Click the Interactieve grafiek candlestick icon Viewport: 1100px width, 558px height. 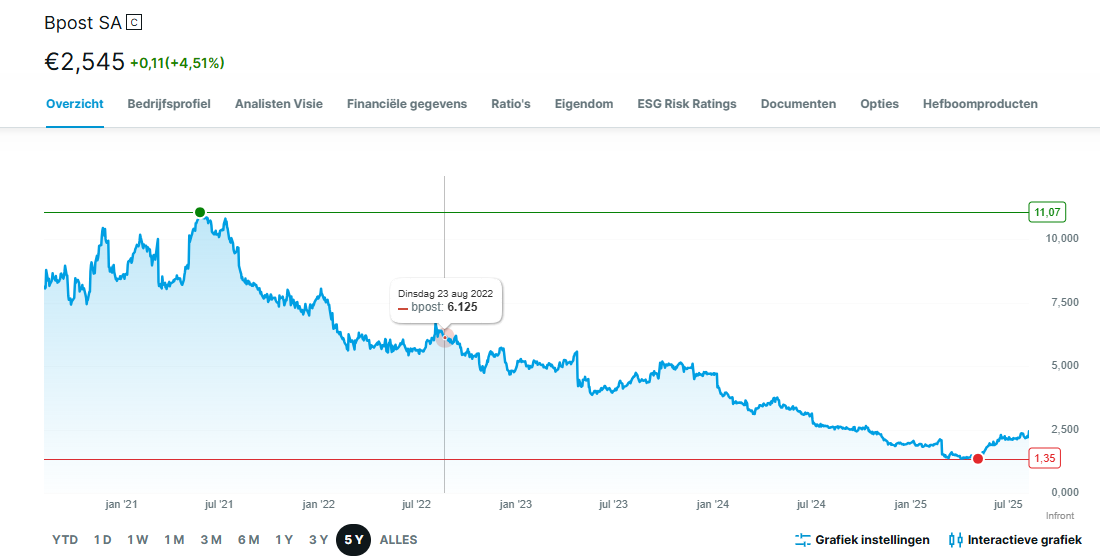coord(955,540)
